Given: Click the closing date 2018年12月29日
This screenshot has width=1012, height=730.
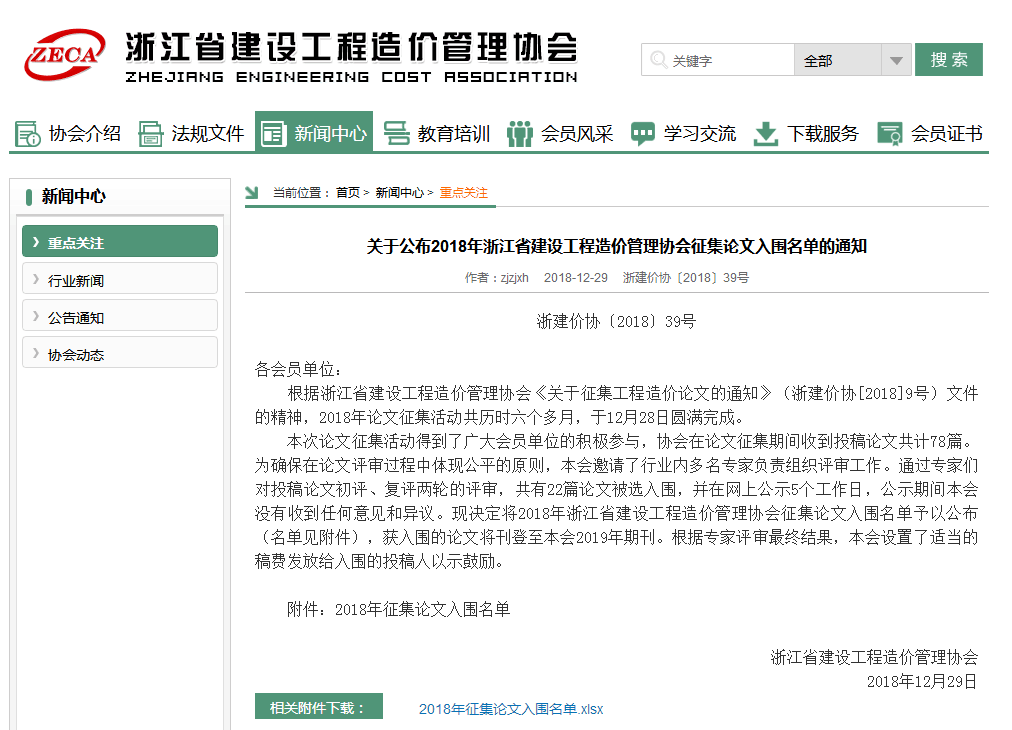Looking at the screenshot, I should pyautogui.click(x=922, y=682).
